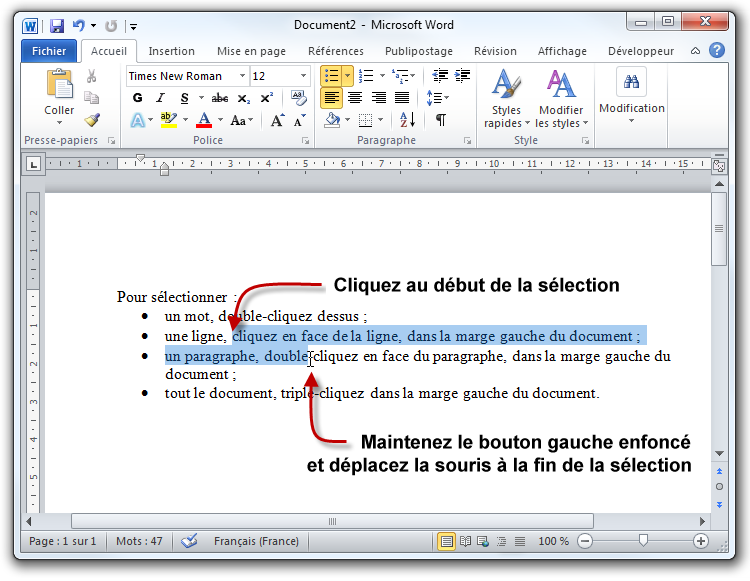Apply superscript formatting
Screen dimensions: 750x581
click(x=266, y=98)
